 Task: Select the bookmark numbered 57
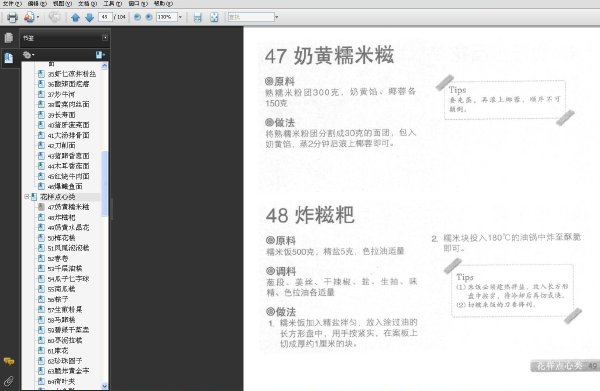pyautogui.click(x=65, y=310)
